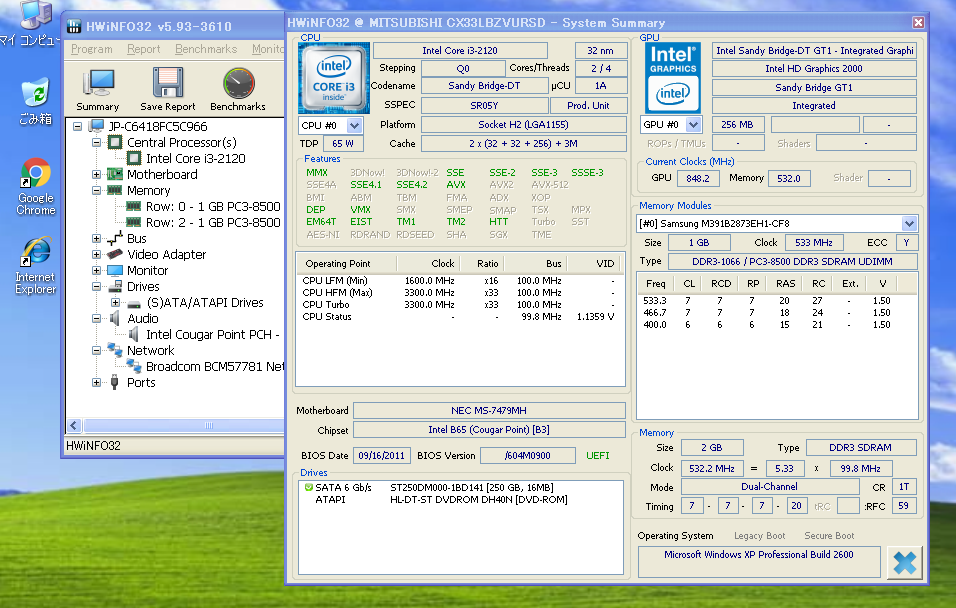
Task: Select Intel Core i3-2120 in the tree
Action: click(195, 158)
